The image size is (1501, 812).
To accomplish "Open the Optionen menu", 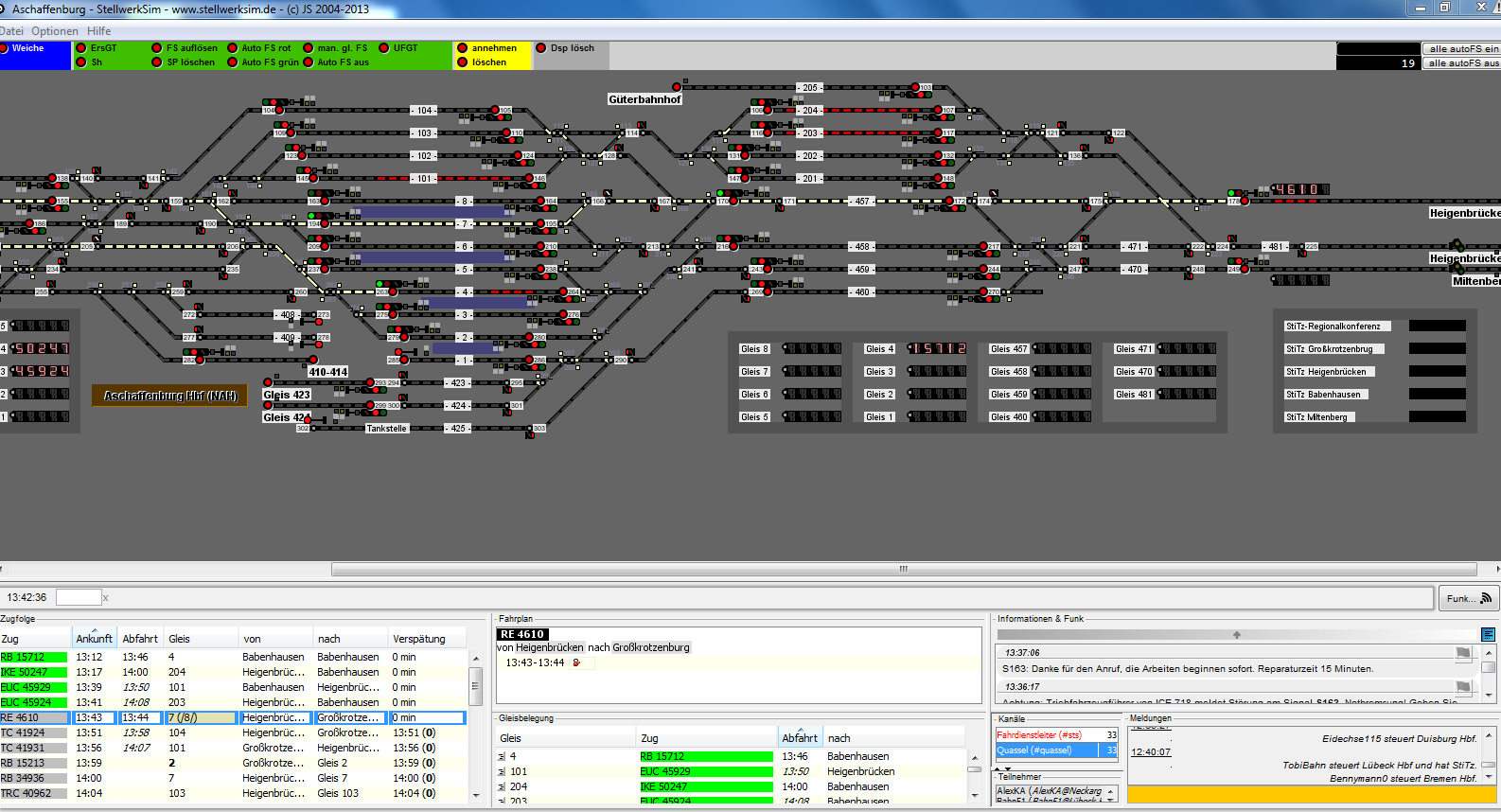I will 55,31.
